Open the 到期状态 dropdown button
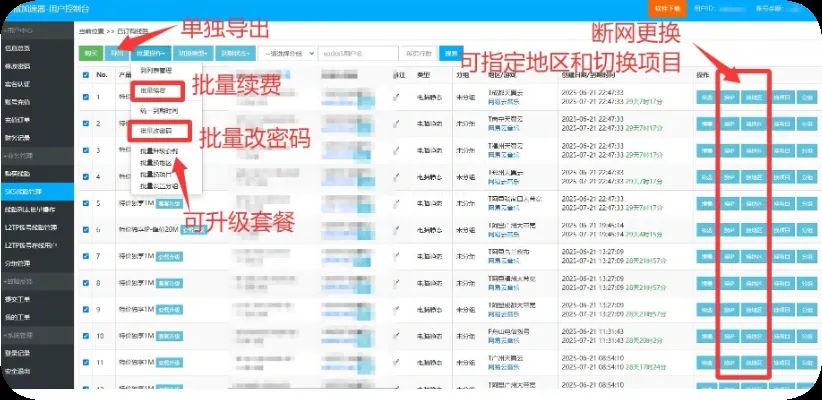This screenshot has width=822, height=400. tap(235, 53)
